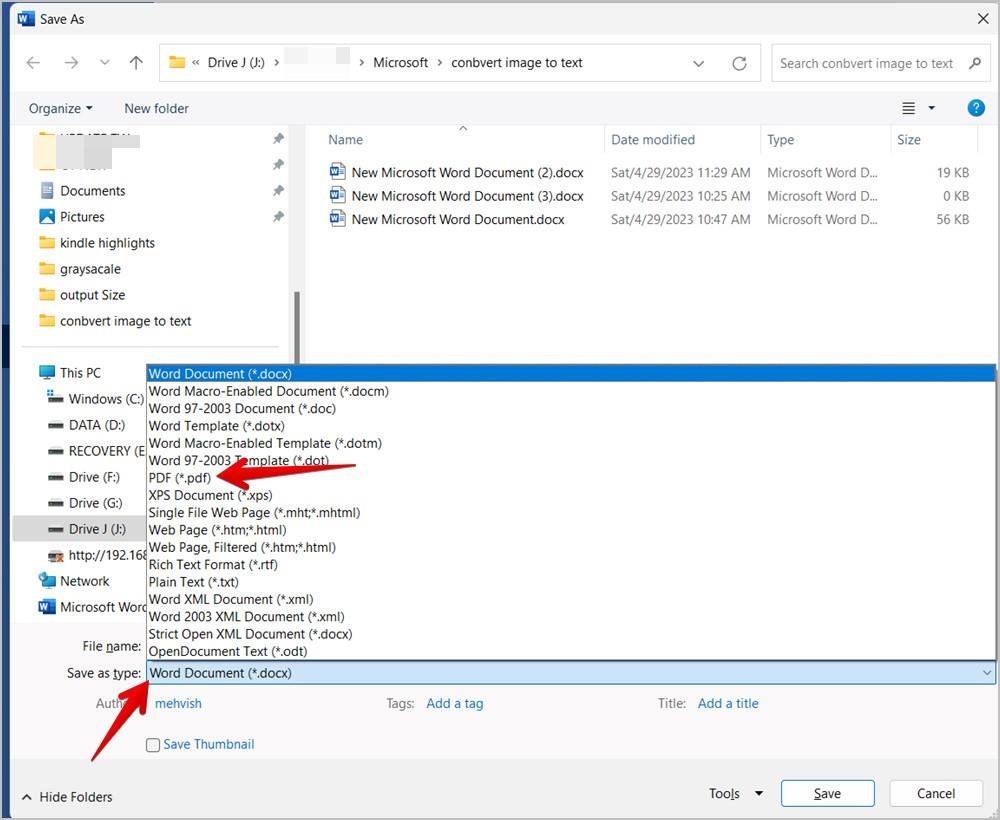Choose Word 97-2003 Document (*.doc)
The image size is (1000, 820).
click(571, 408)
